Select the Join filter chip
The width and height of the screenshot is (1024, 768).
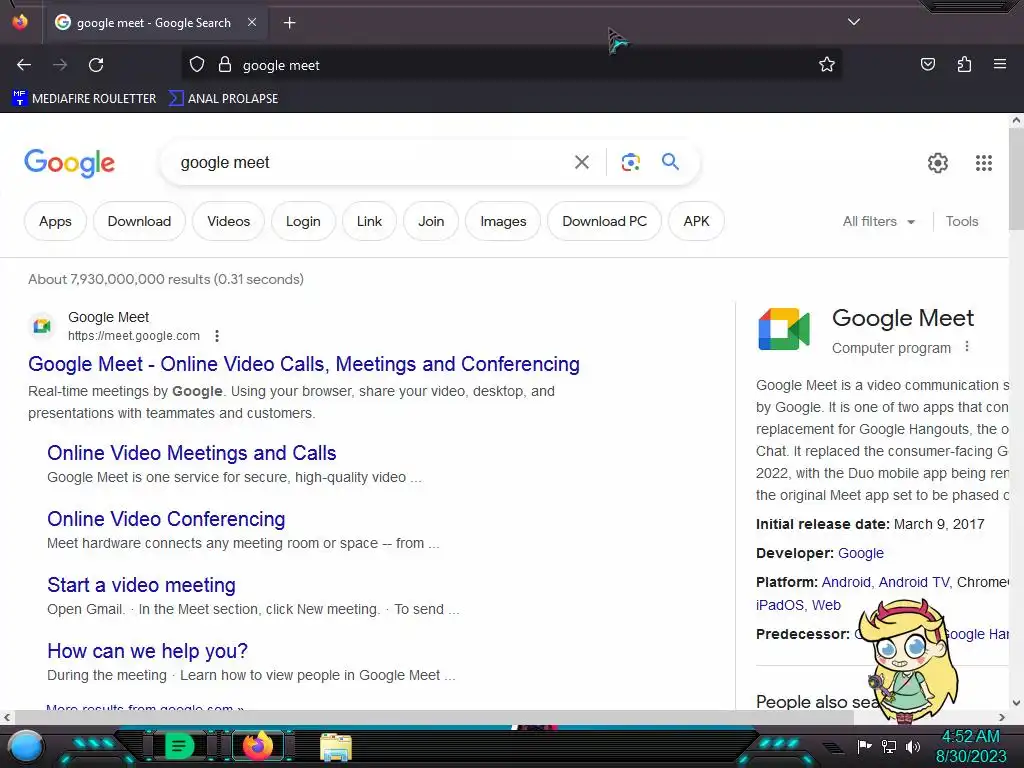click(431, 221)
